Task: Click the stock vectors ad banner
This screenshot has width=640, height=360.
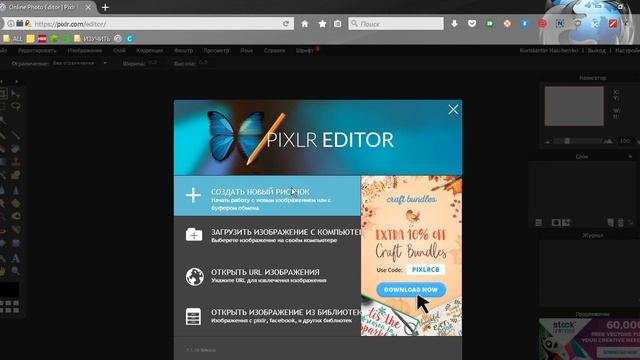Action: tap(589, 339)
